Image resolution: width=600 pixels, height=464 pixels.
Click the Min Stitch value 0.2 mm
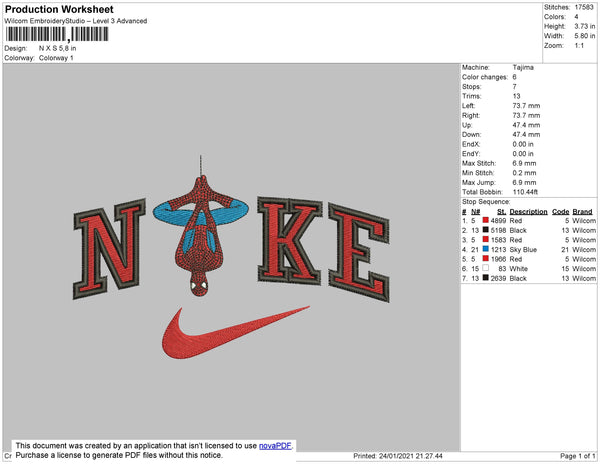525,173
